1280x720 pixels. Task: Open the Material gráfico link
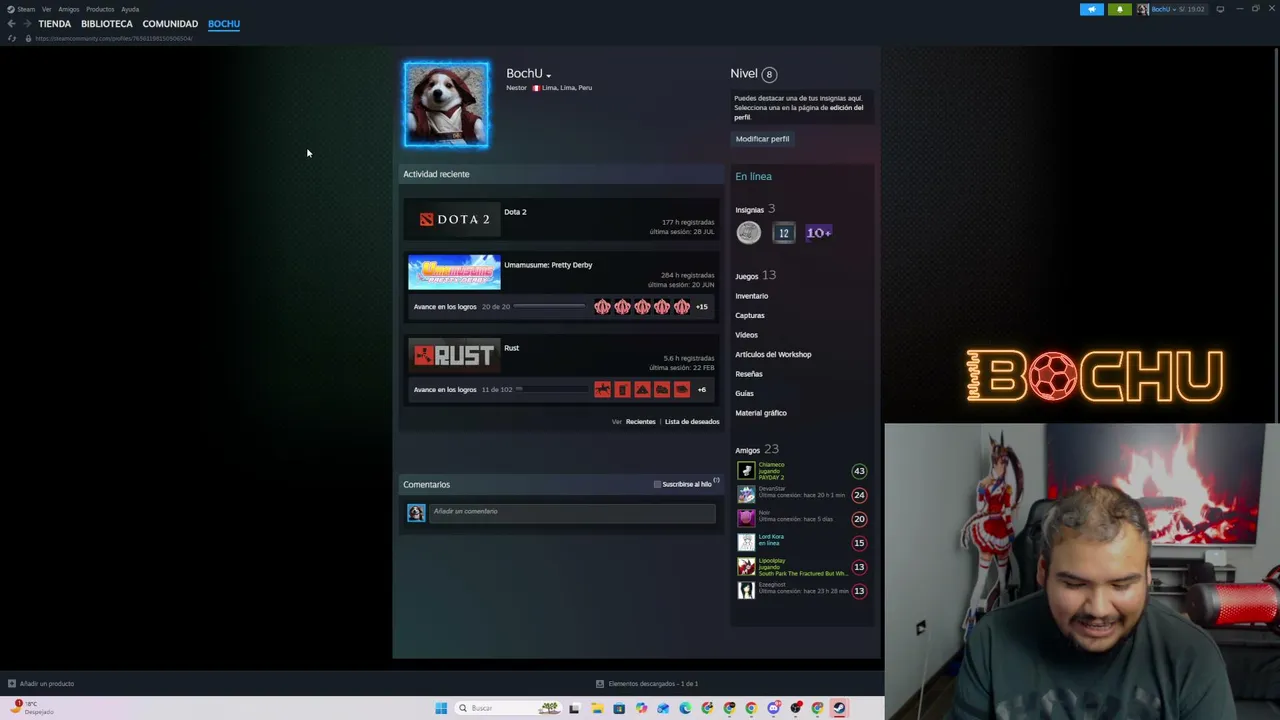761,413
